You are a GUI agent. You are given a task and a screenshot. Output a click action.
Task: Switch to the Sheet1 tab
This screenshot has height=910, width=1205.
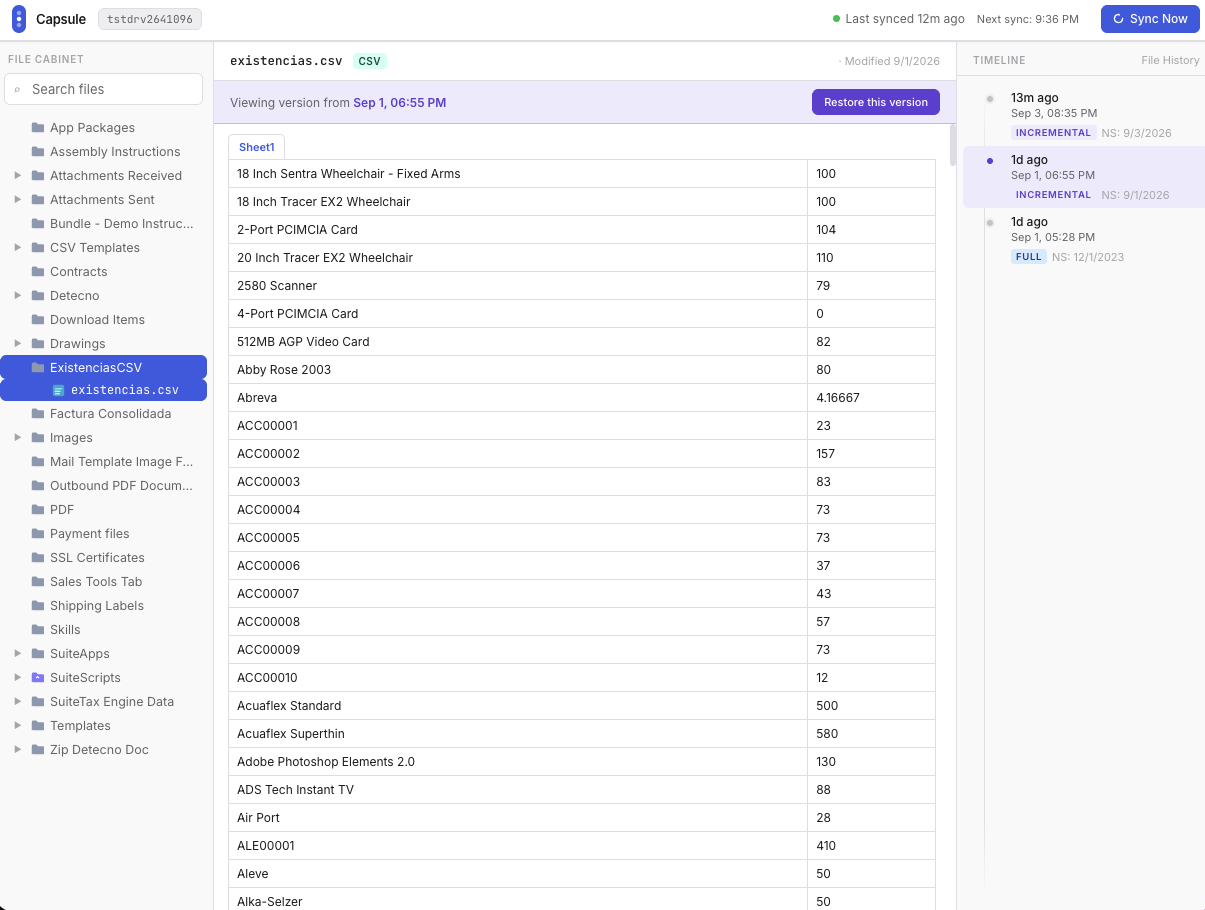[x=257, y=147]
